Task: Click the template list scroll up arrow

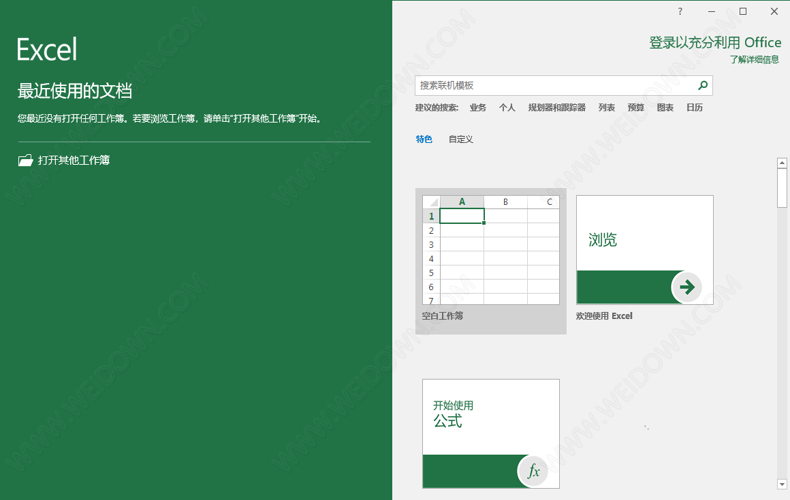Action: tap(782, 163)
